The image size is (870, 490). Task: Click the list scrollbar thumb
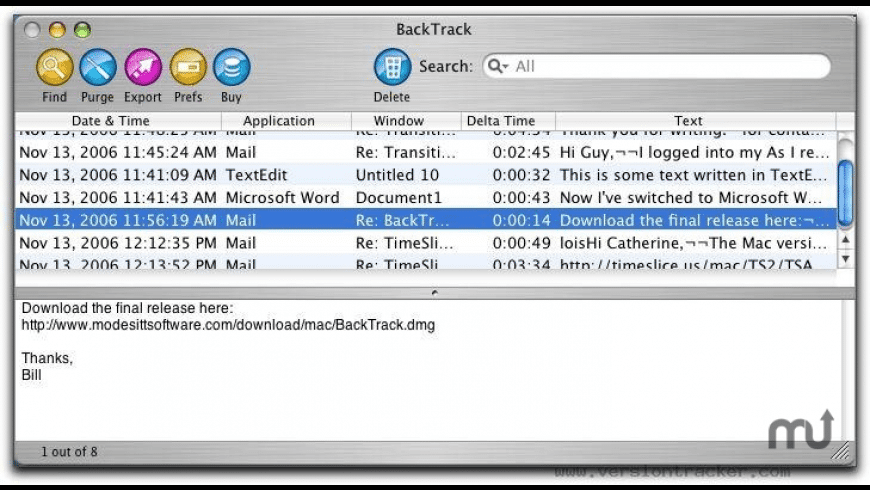[846, 193]
